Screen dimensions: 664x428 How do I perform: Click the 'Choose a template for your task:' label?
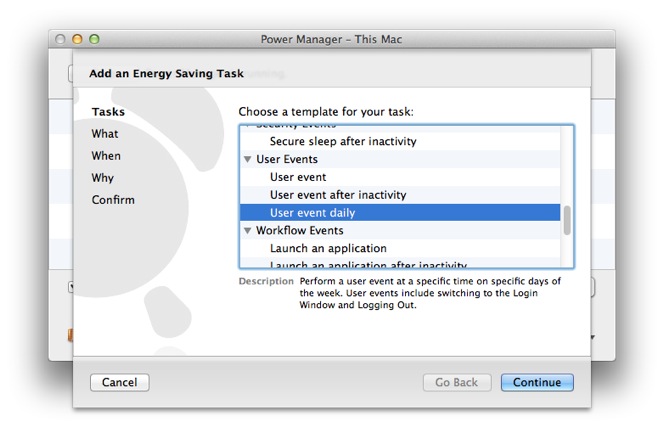pos(326,112)
